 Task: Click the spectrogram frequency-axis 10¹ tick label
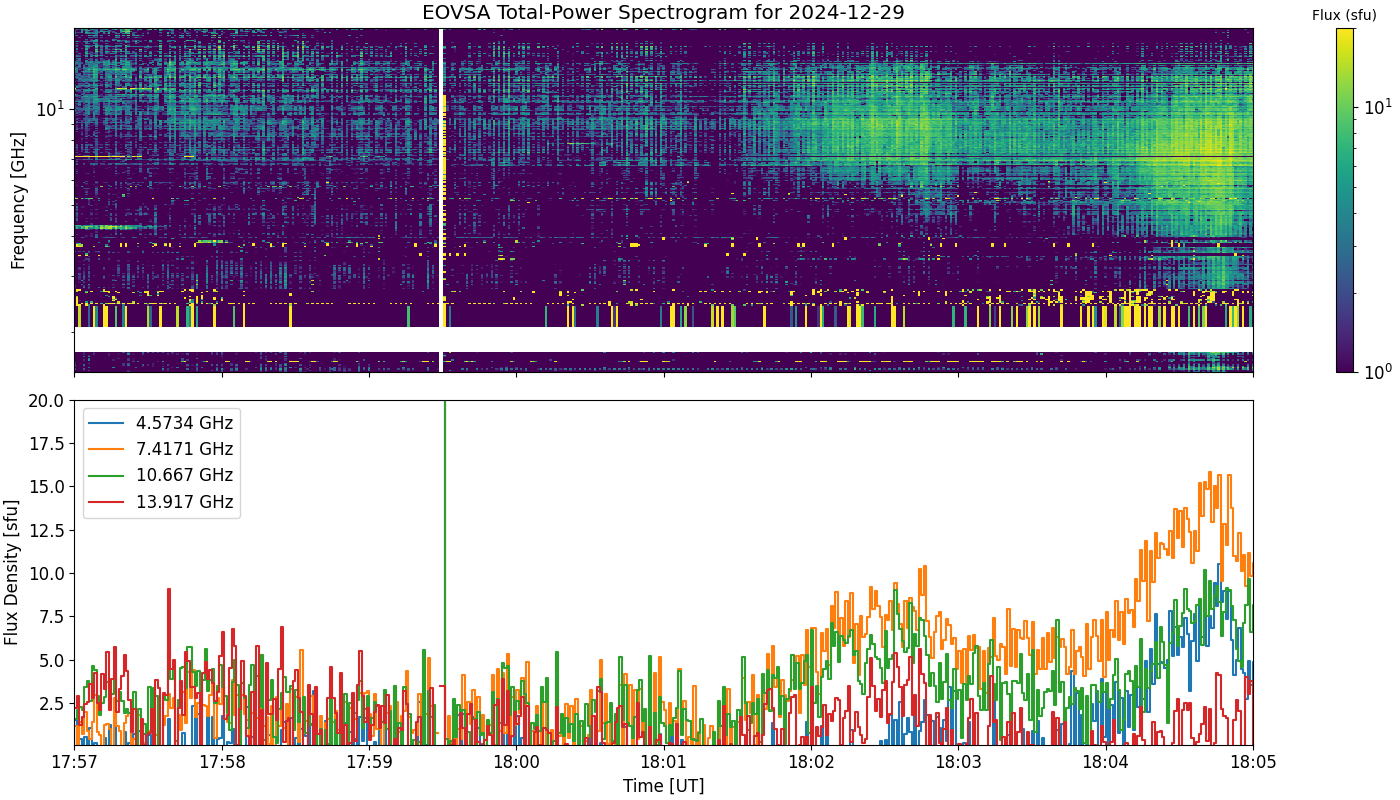tap(51, 107)
